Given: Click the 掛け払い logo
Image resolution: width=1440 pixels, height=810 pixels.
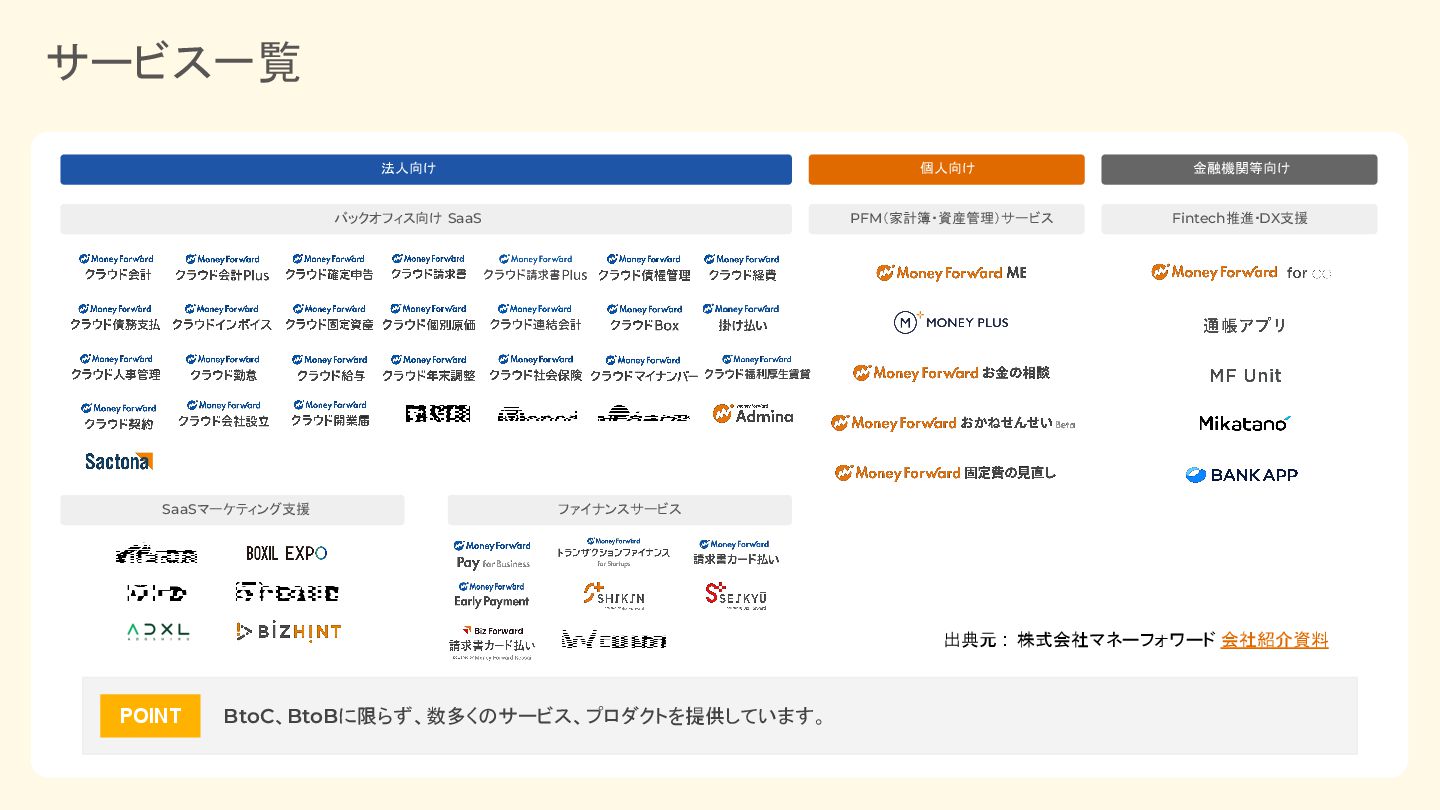Looking at the screenshot, I should coord(742,317).
